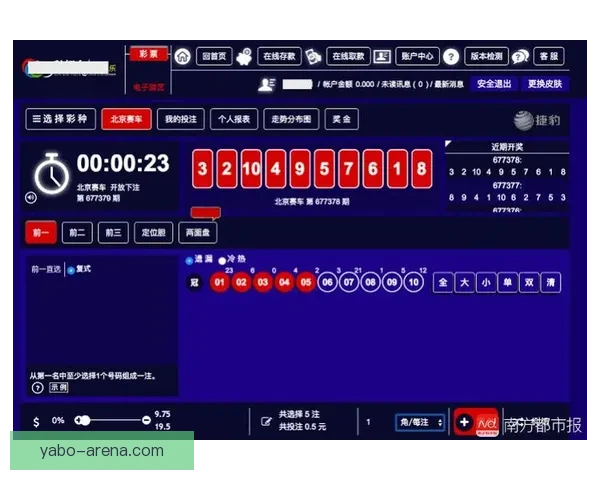Select the 冷热 radio option
Image resolution: width=600 pixels, height=480 pixels.
(x=222, y=261)
